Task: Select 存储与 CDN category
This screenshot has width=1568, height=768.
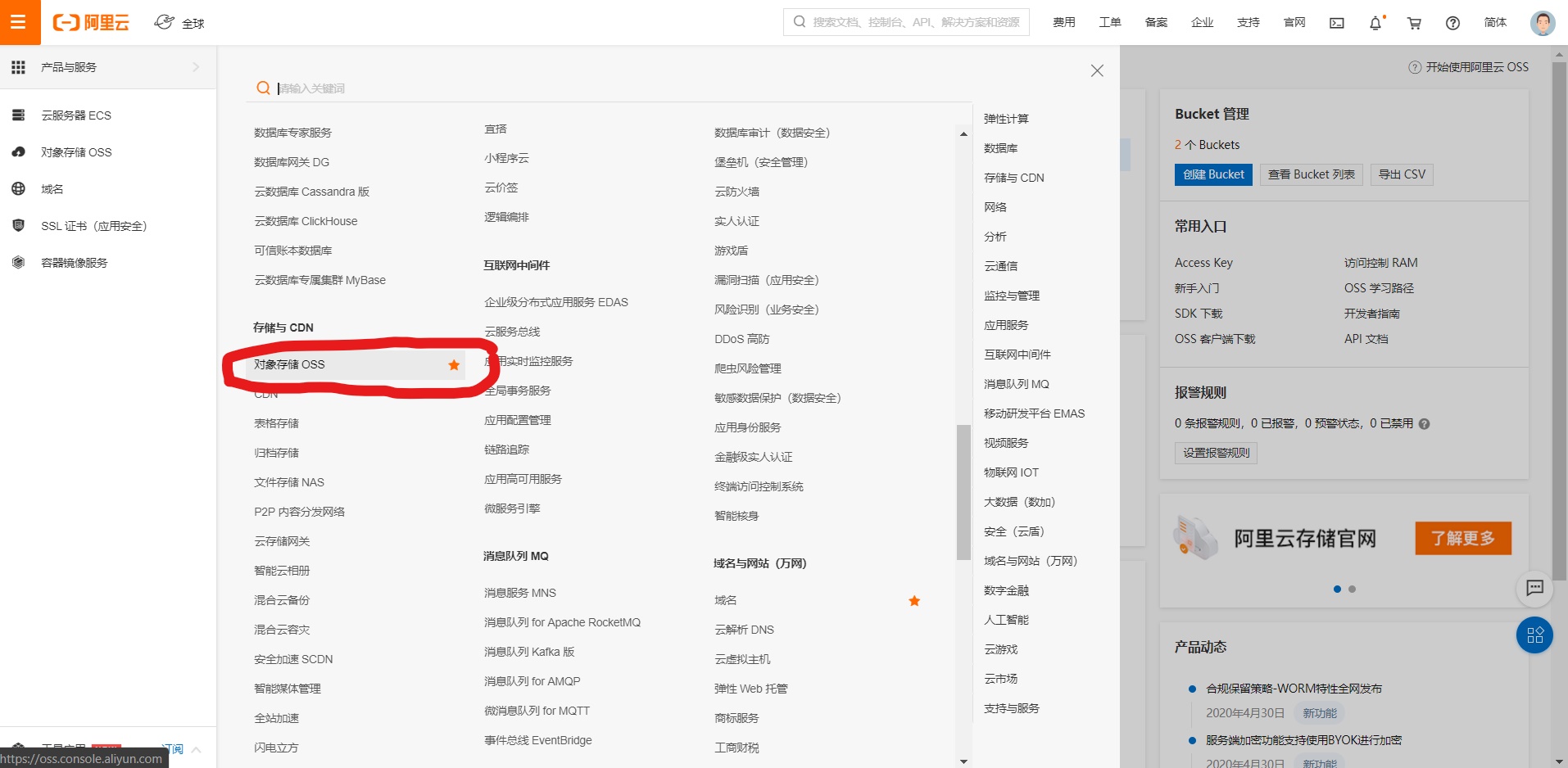Action: (x=1014, y=178)
